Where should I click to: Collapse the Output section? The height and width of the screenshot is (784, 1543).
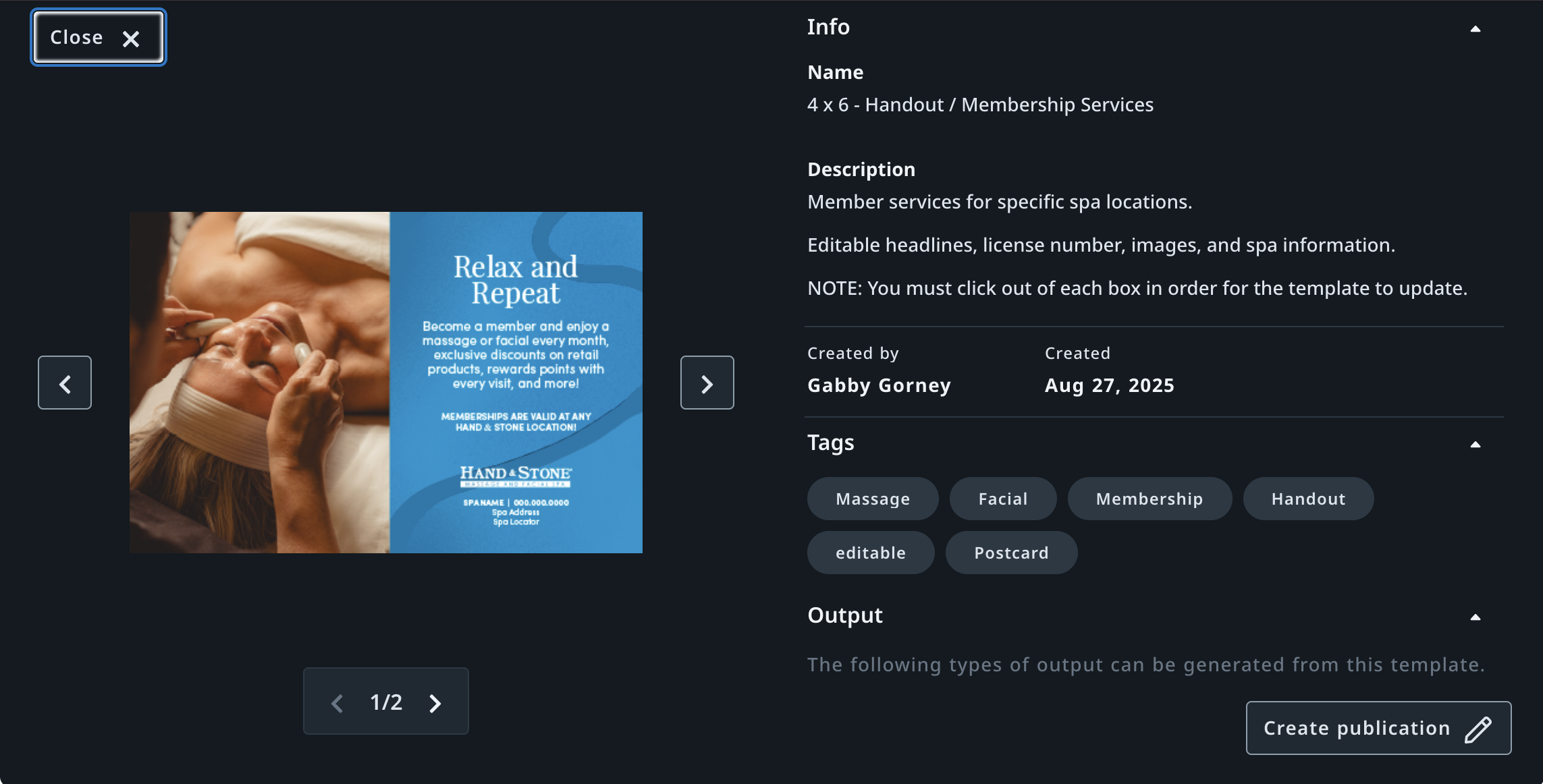click(x=1476, y=617)
